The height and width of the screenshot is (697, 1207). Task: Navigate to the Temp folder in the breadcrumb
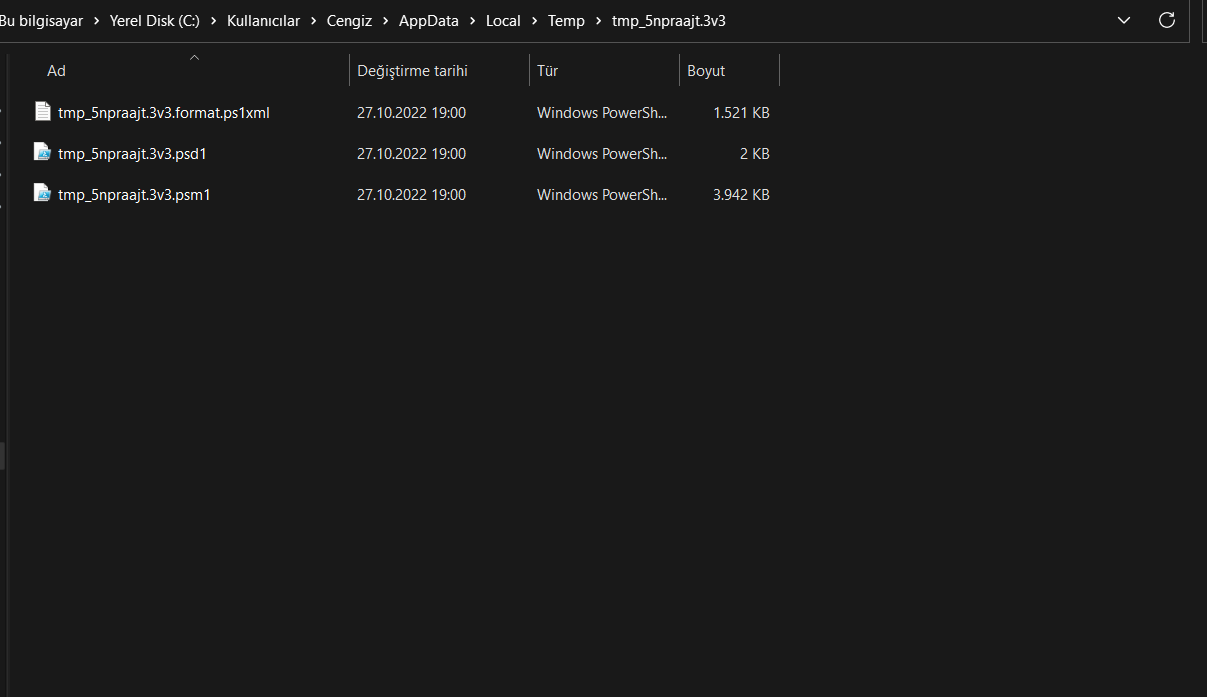click(566, 21)
